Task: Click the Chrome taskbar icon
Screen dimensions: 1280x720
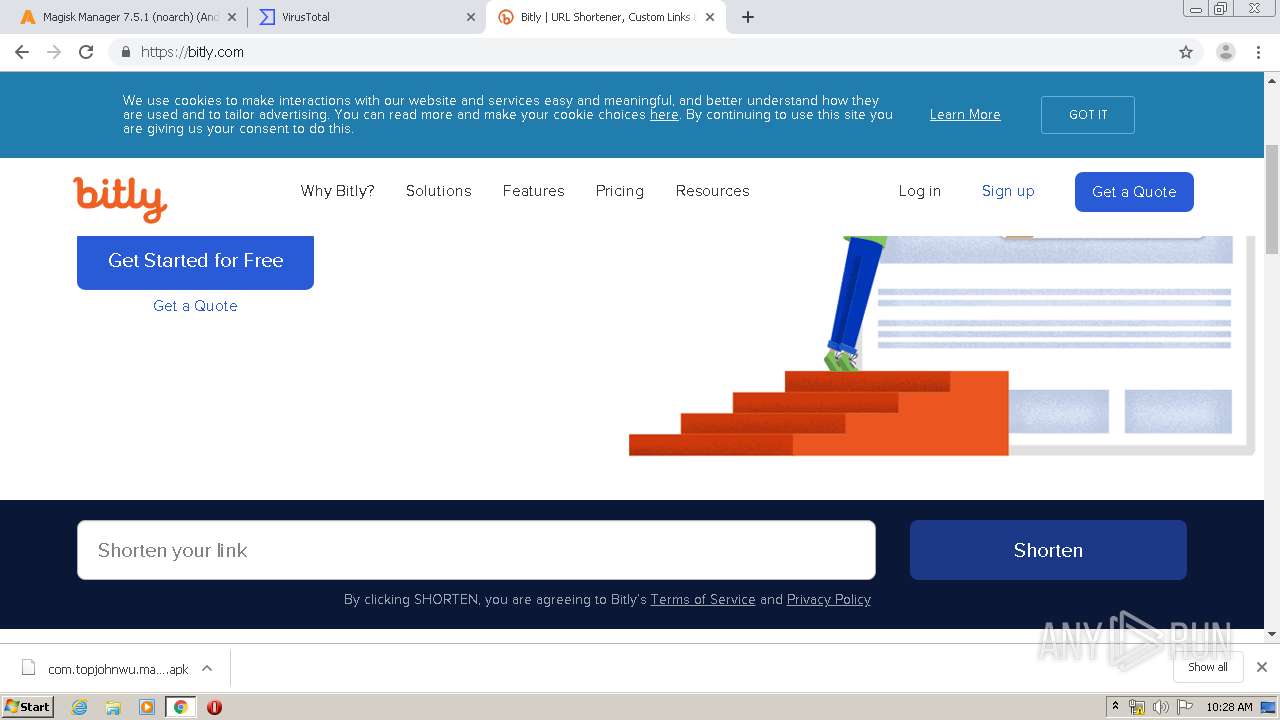Action: 180,707
